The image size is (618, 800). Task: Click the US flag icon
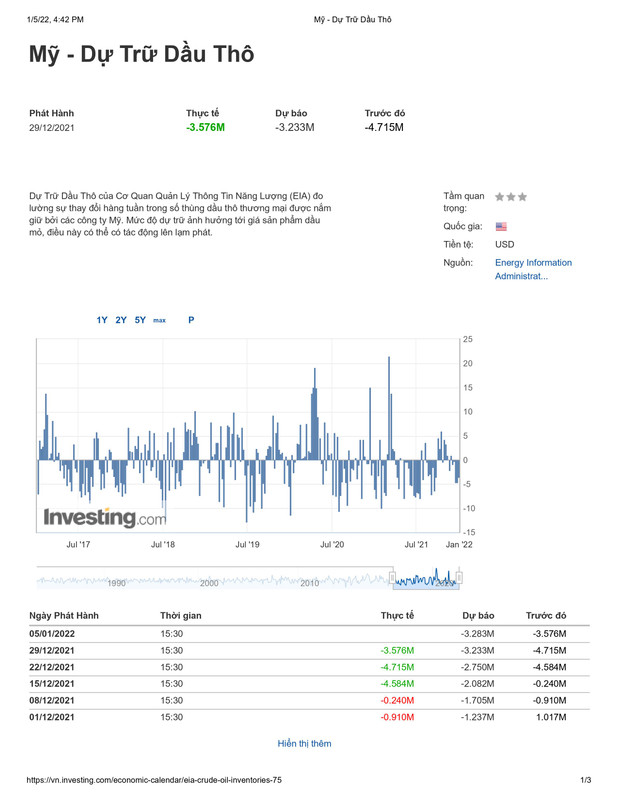tap(501, 227)
